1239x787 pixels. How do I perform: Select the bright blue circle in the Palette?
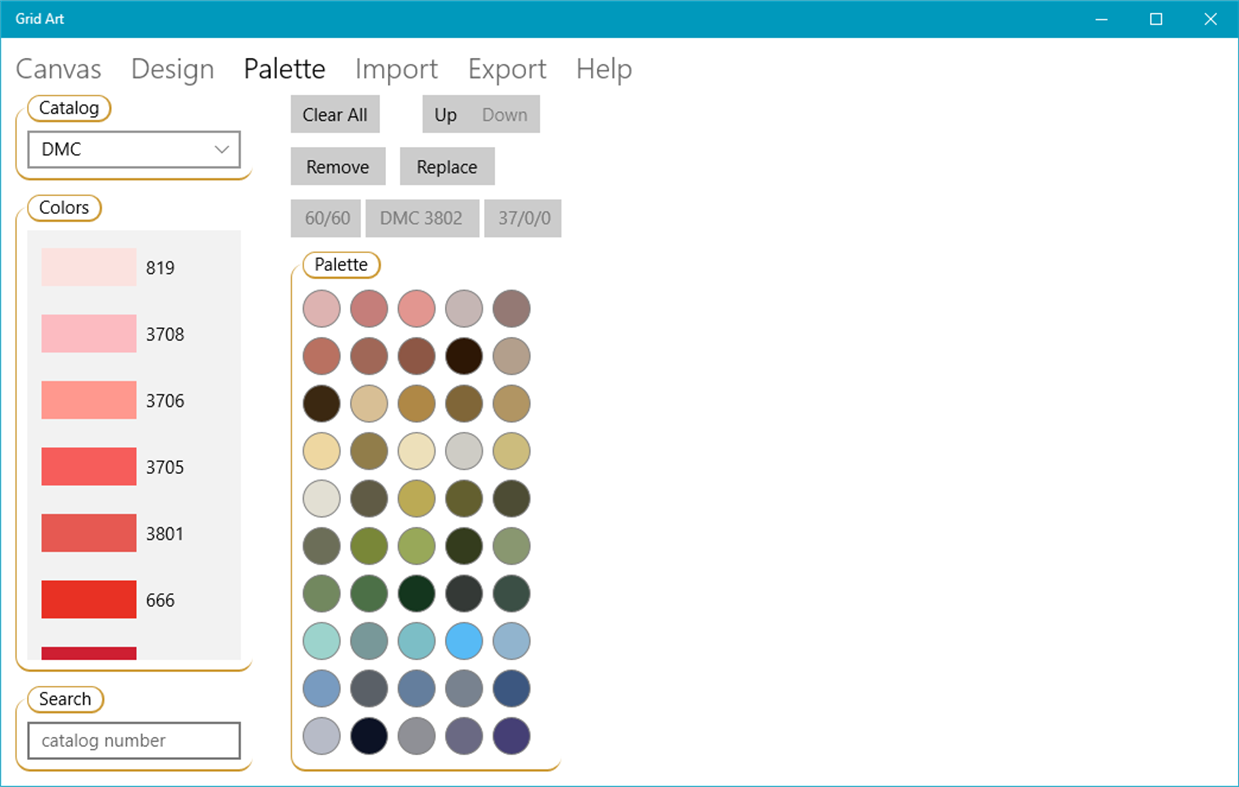click(x=464, y=641)
